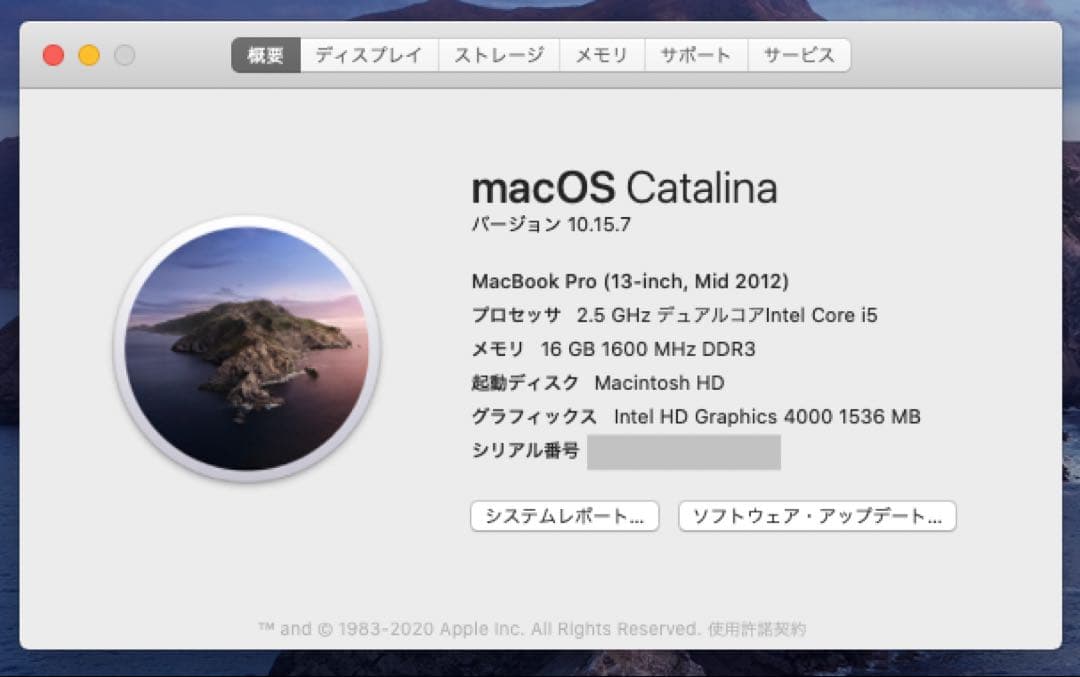Select the グラフィックス Intel HD Graphics line
This screenshot has width=1080, height=677.
(697, 416)
